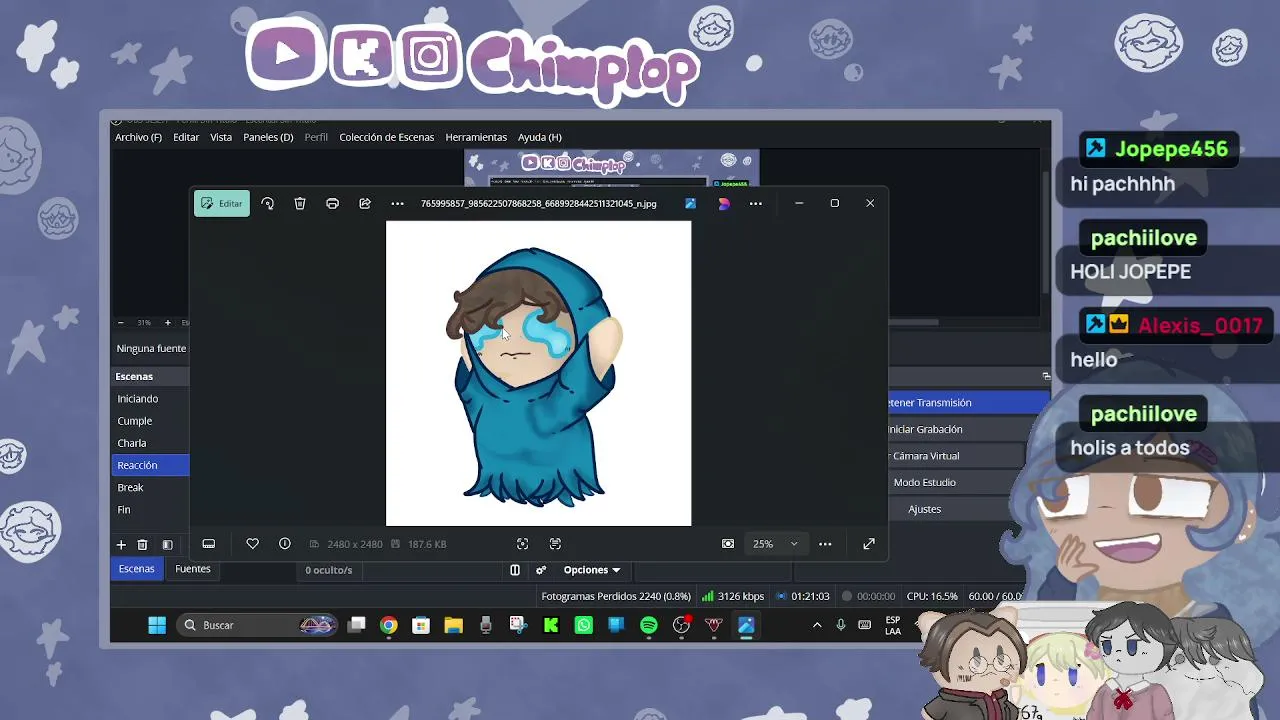Open Google Chrome from the taskbar
Viewport: 1280px width, 720px height.
[388, 625]
